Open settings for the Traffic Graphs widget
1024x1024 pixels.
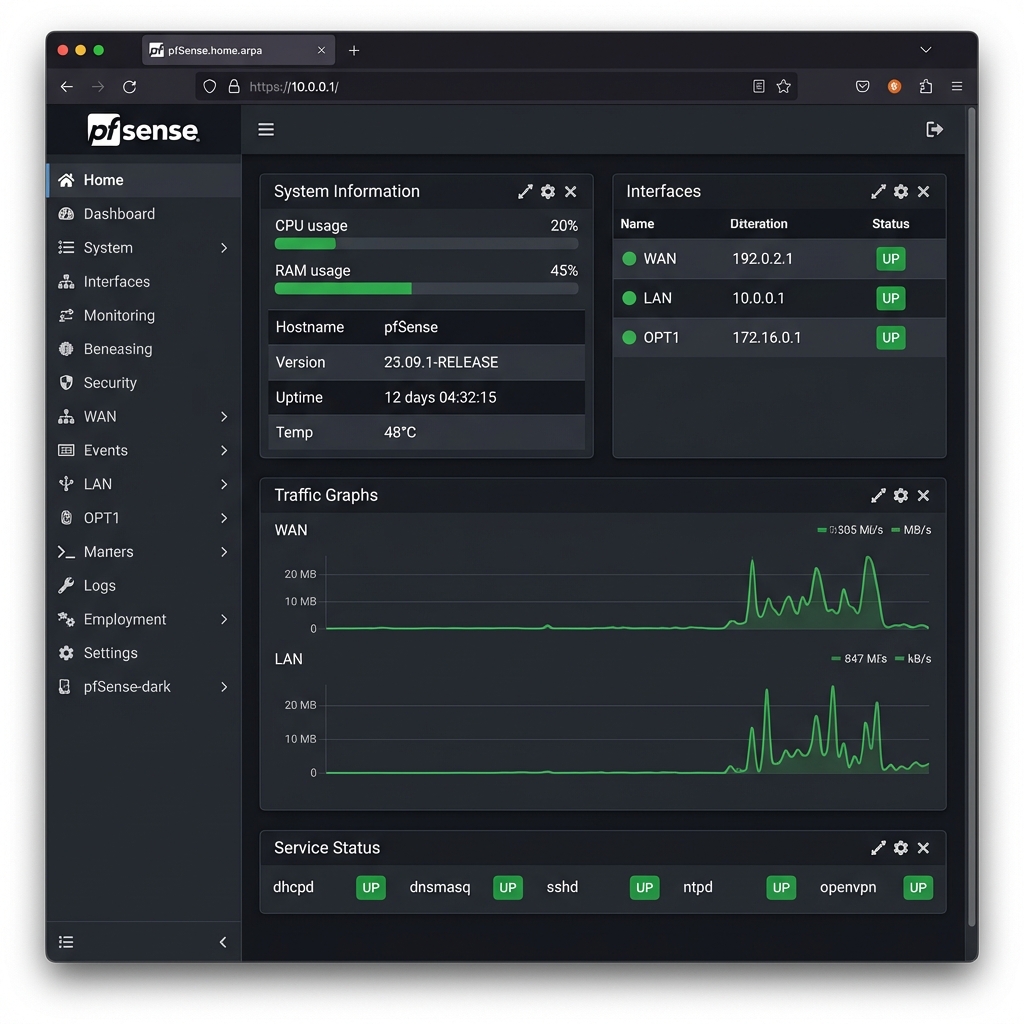point(900,495)
